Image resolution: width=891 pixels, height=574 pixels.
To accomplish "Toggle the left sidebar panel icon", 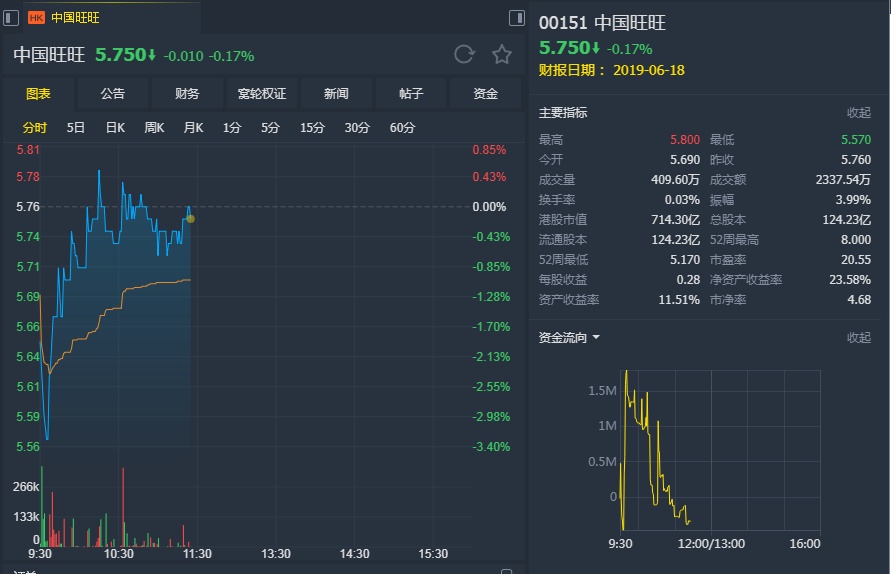I will click(11, 17).
